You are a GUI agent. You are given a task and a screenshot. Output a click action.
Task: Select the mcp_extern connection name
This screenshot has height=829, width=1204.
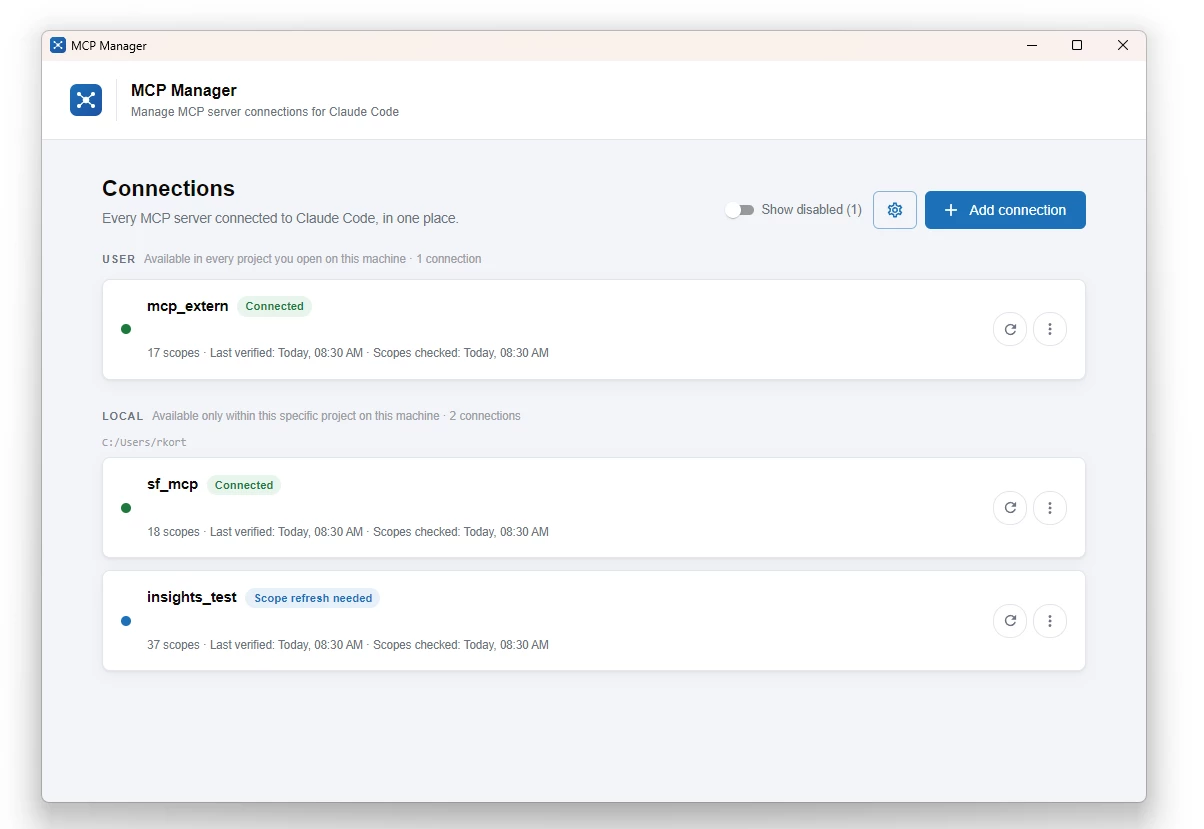(x=188, y=306)
